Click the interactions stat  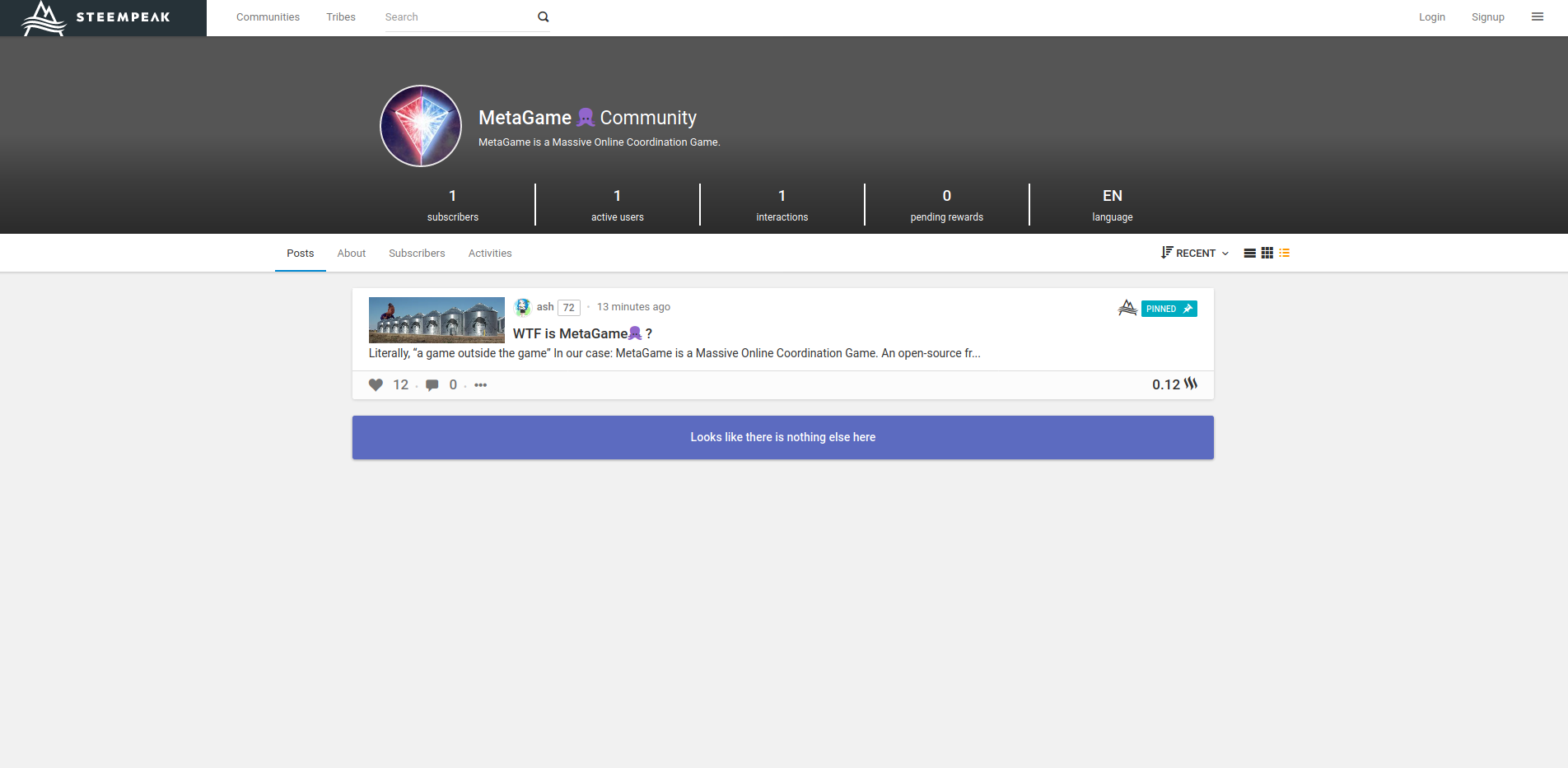[x=782, y=204]
